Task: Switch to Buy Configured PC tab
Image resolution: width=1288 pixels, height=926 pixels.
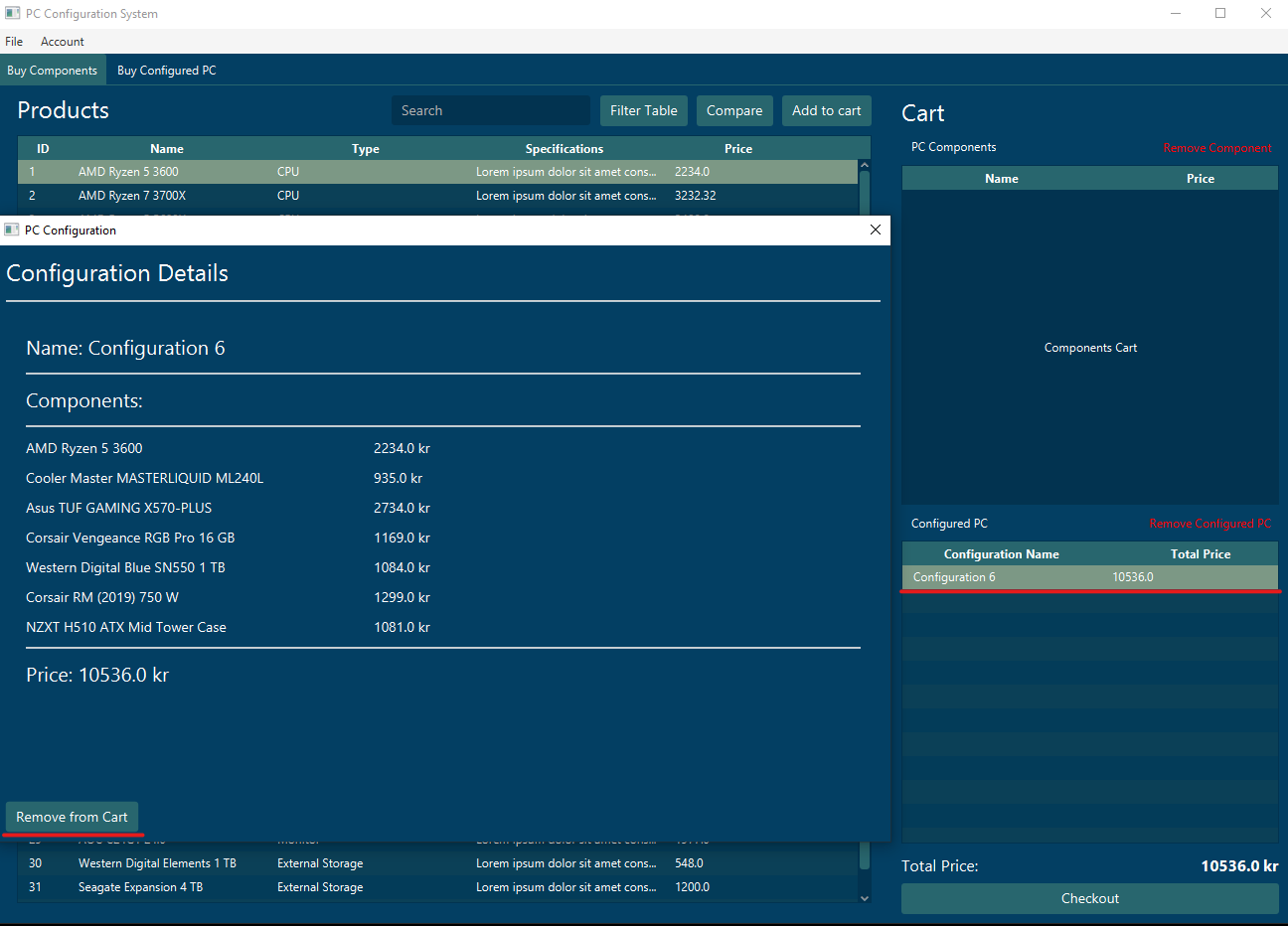Action: [167, 71]
